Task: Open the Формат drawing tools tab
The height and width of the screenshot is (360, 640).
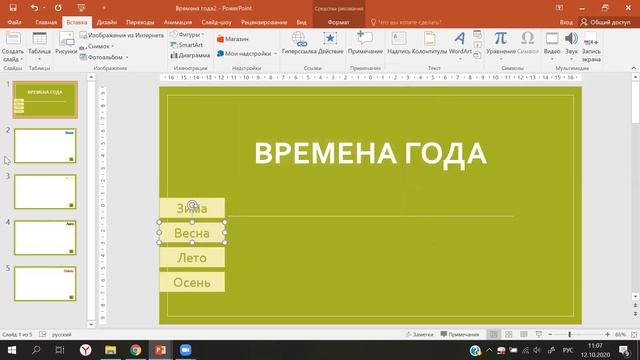Action: 338,22
